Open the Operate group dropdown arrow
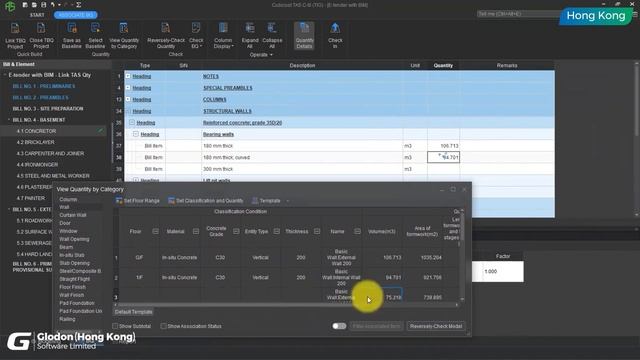 tap(271, 55)
